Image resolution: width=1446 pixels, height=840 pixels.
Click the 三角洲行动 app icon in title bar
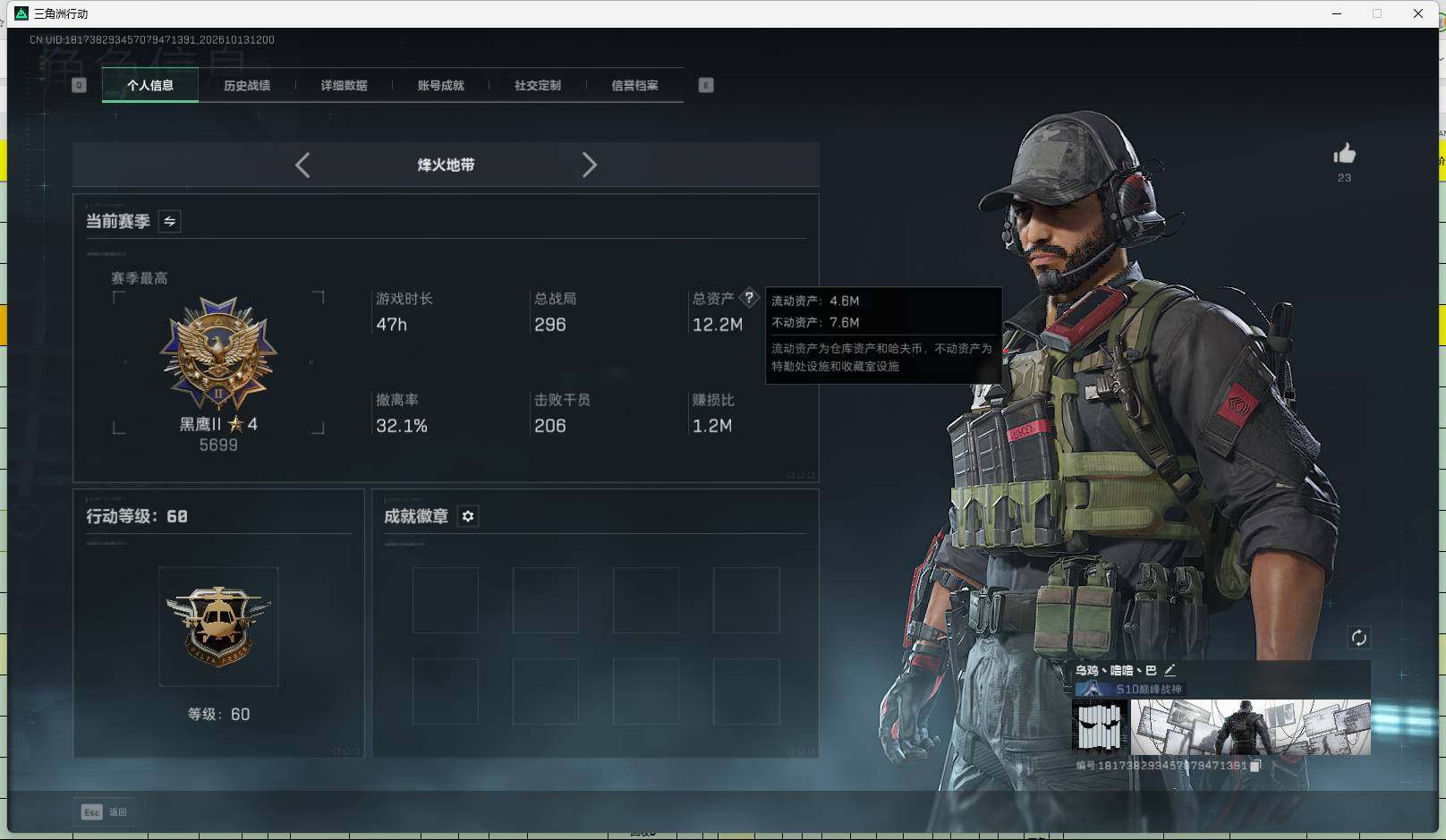(x=21, y=13)
